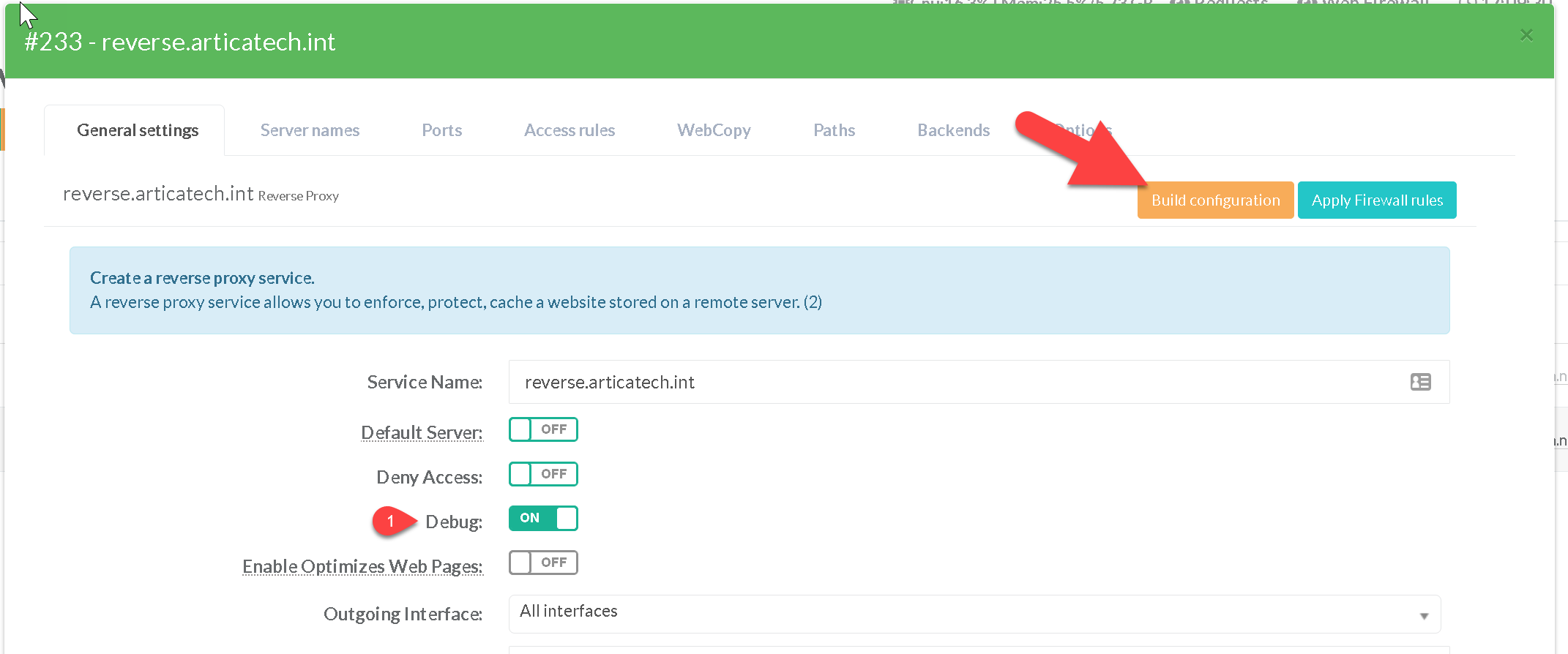The width and height of the screenshot is (1568, 654).
Task: Click inside the Service Name text field
Action: pyautogui.click(x=952, y=382)
